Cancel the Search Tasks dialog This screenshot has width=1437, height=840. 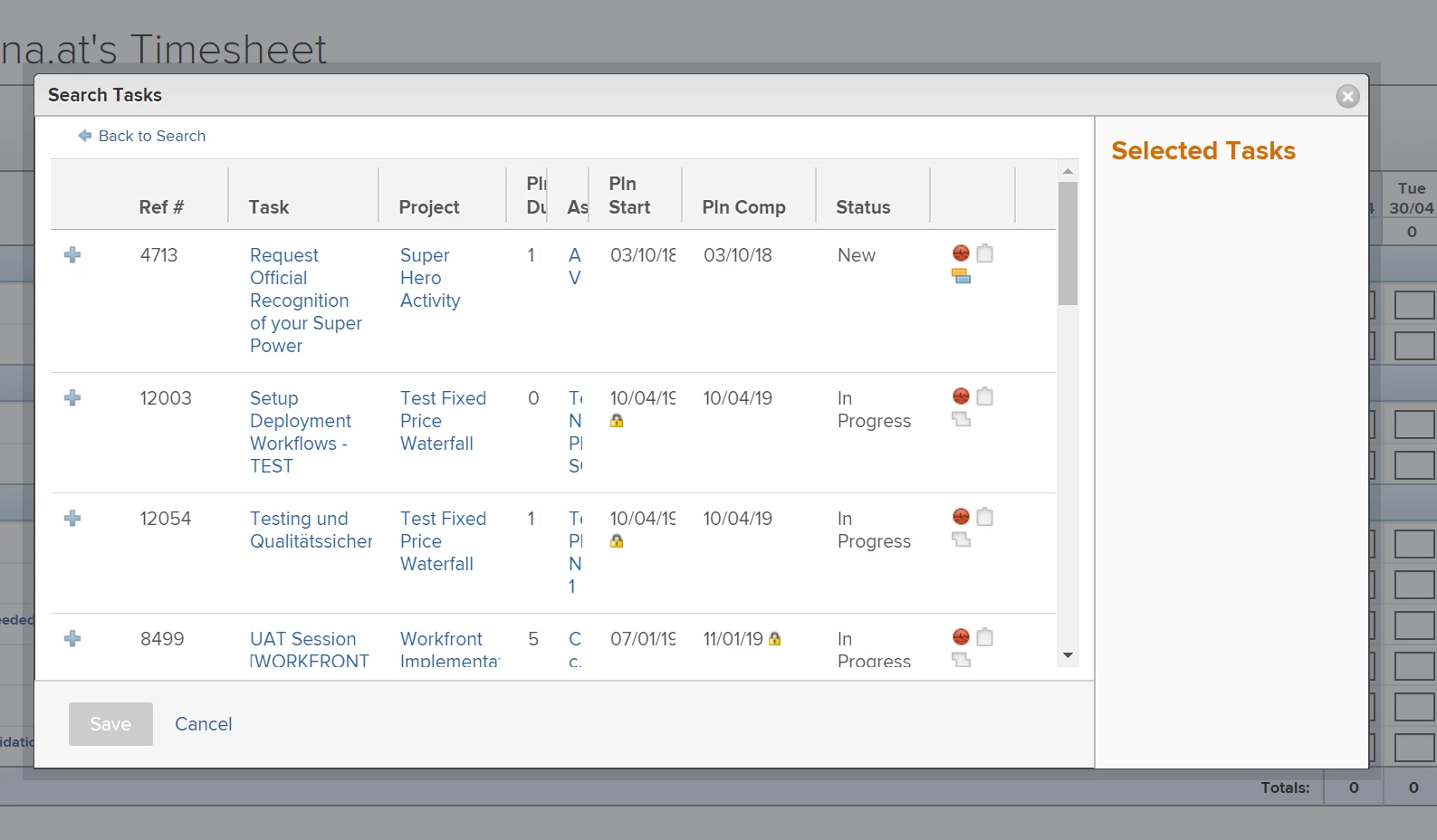coord(204,724)
